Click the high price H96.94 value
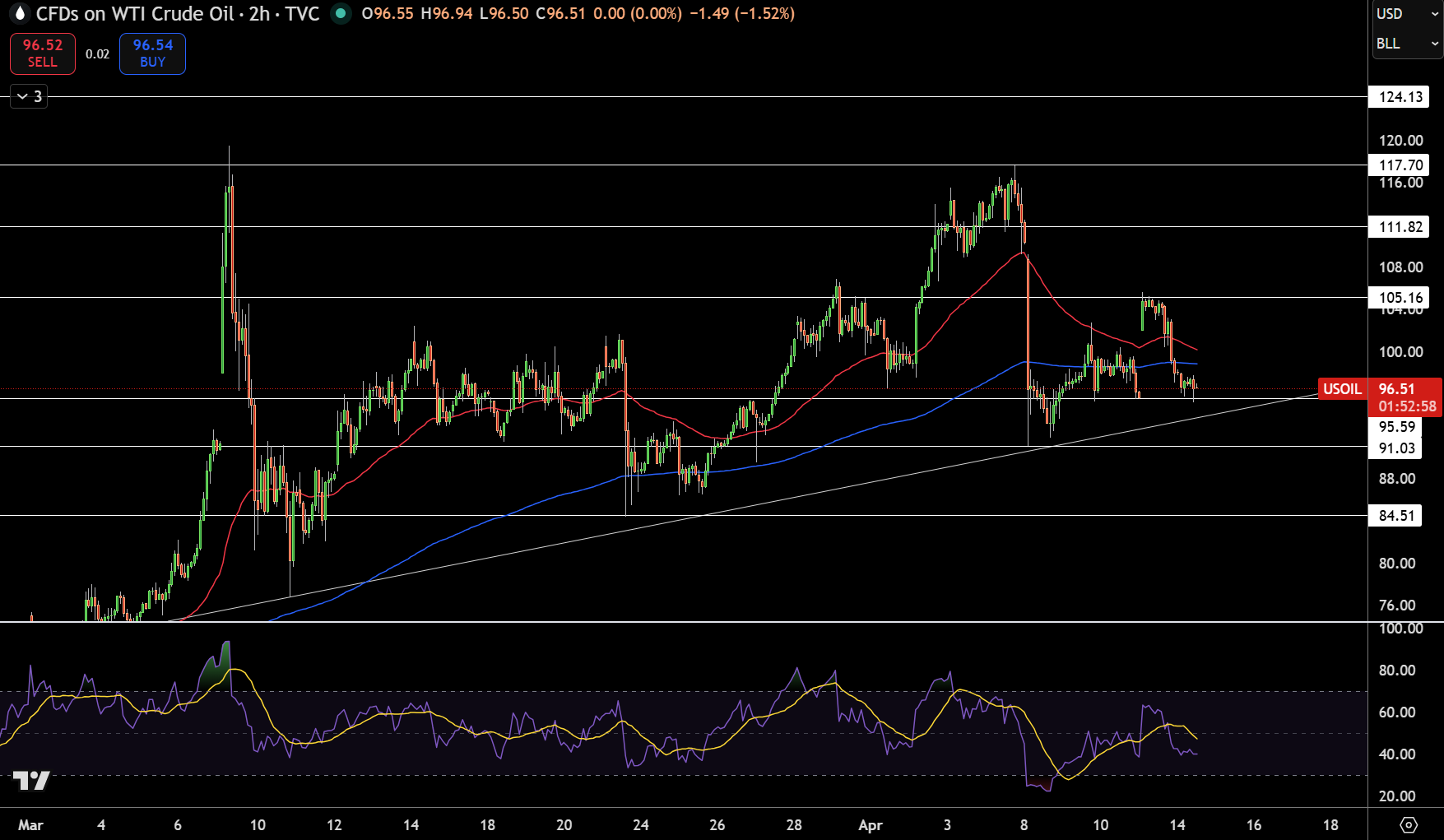The image size is (1444, 840). (447, 14)
